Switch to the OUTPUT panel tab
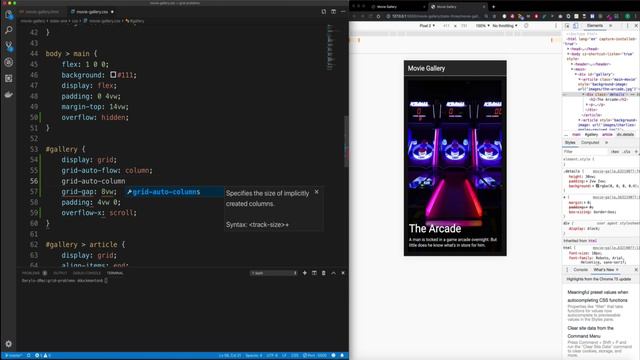 click(x=60, y=273)
